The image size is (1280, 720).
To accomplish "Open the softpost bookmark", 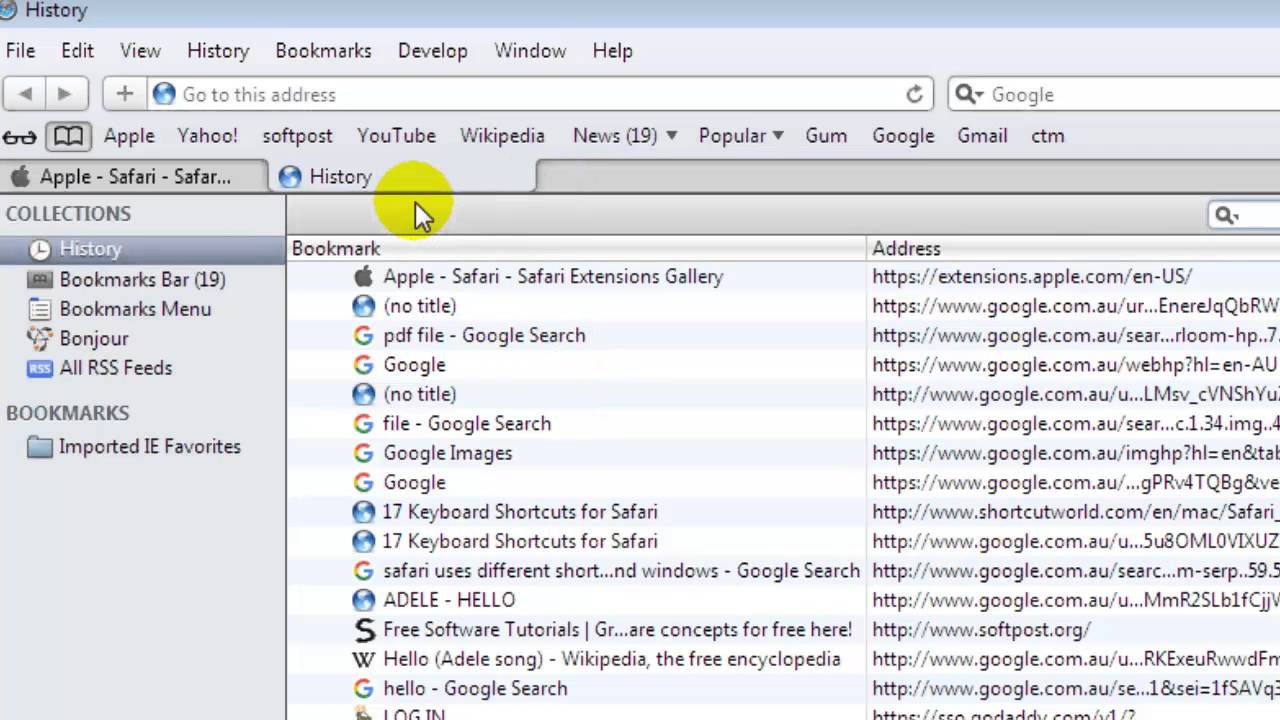I will point(297,136).
